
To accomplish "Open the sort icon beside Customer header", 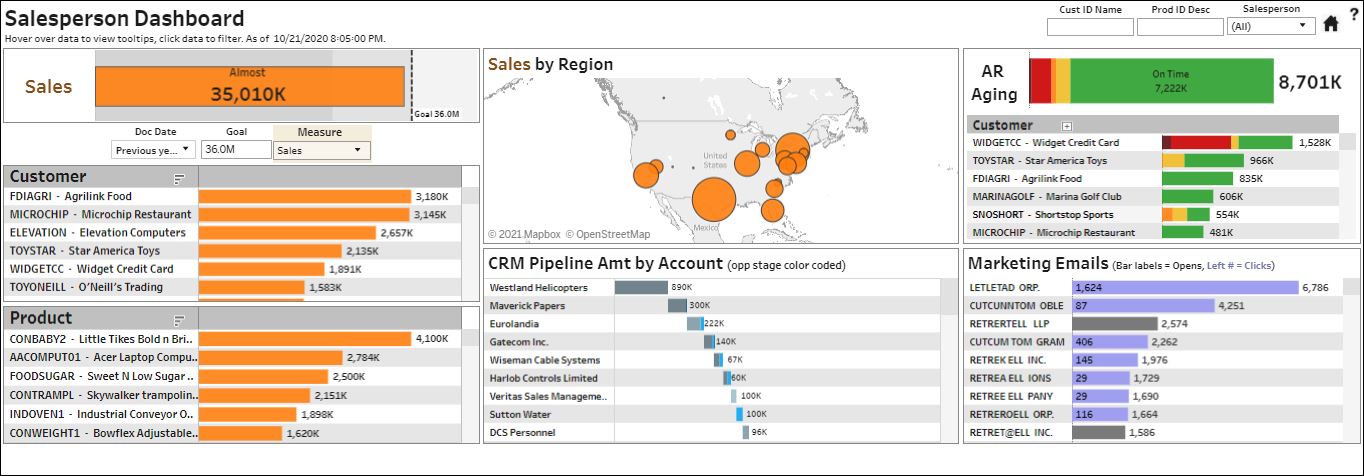I will 180,178.
